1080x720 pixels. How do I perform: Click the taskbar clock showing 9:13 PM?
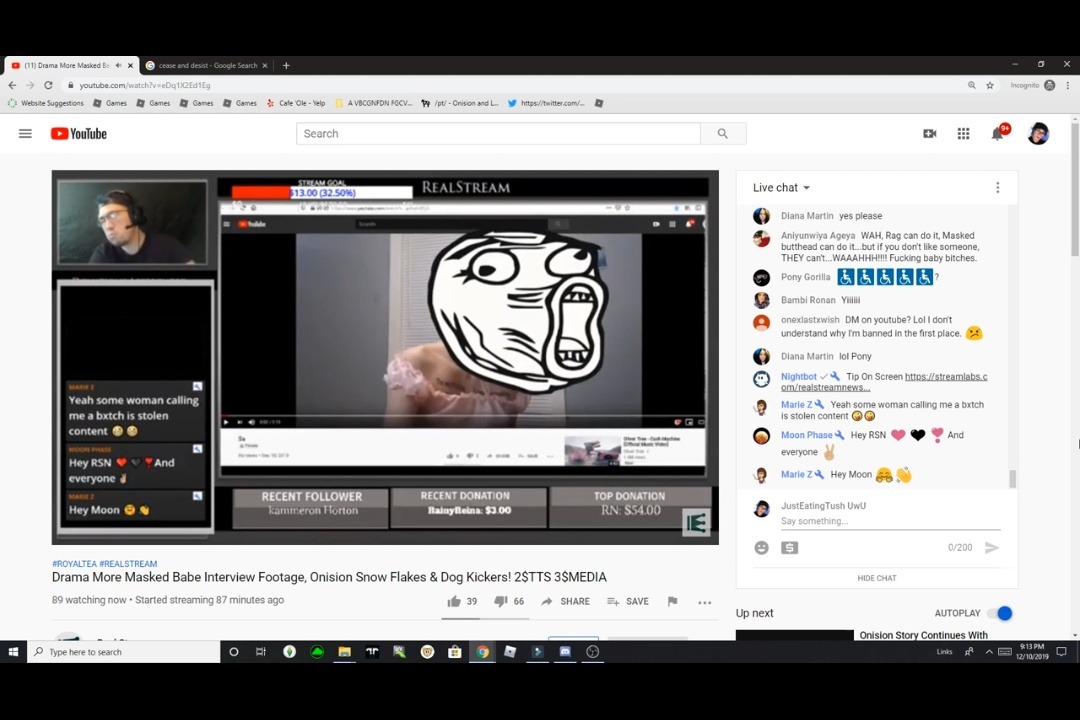tap(1032, 652)
